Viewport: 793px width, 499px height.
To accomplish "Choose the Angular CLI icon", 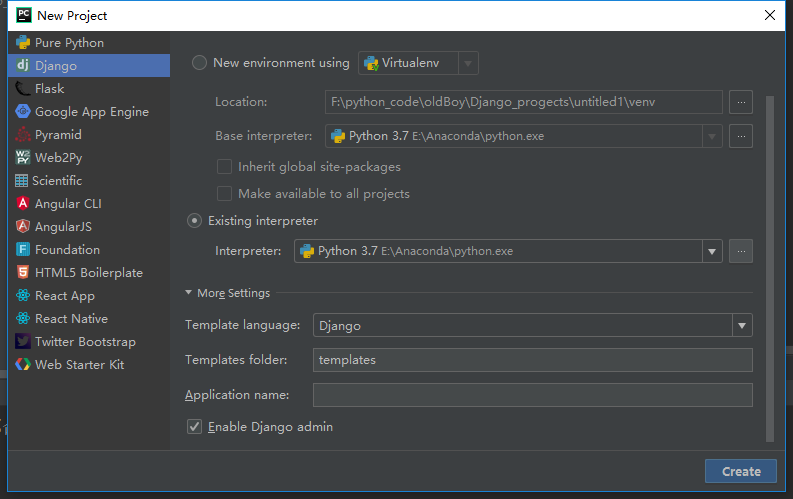I will 24,204.
